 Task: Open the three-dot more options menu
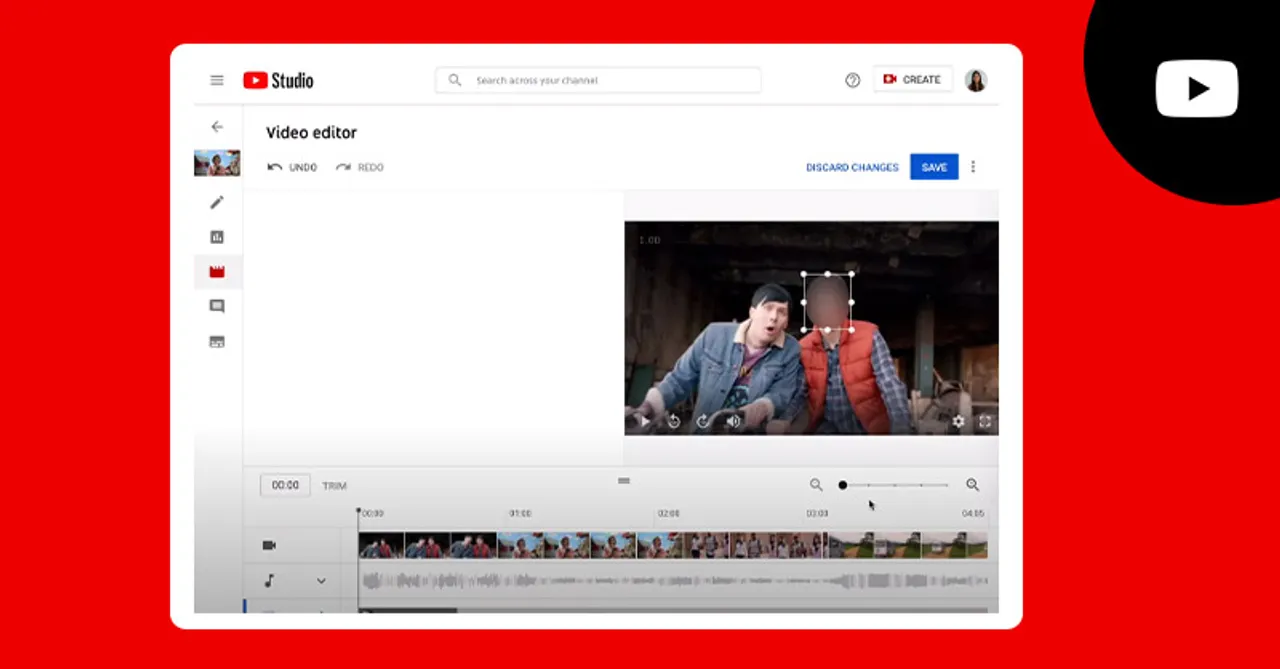click(x=973, y=167)
